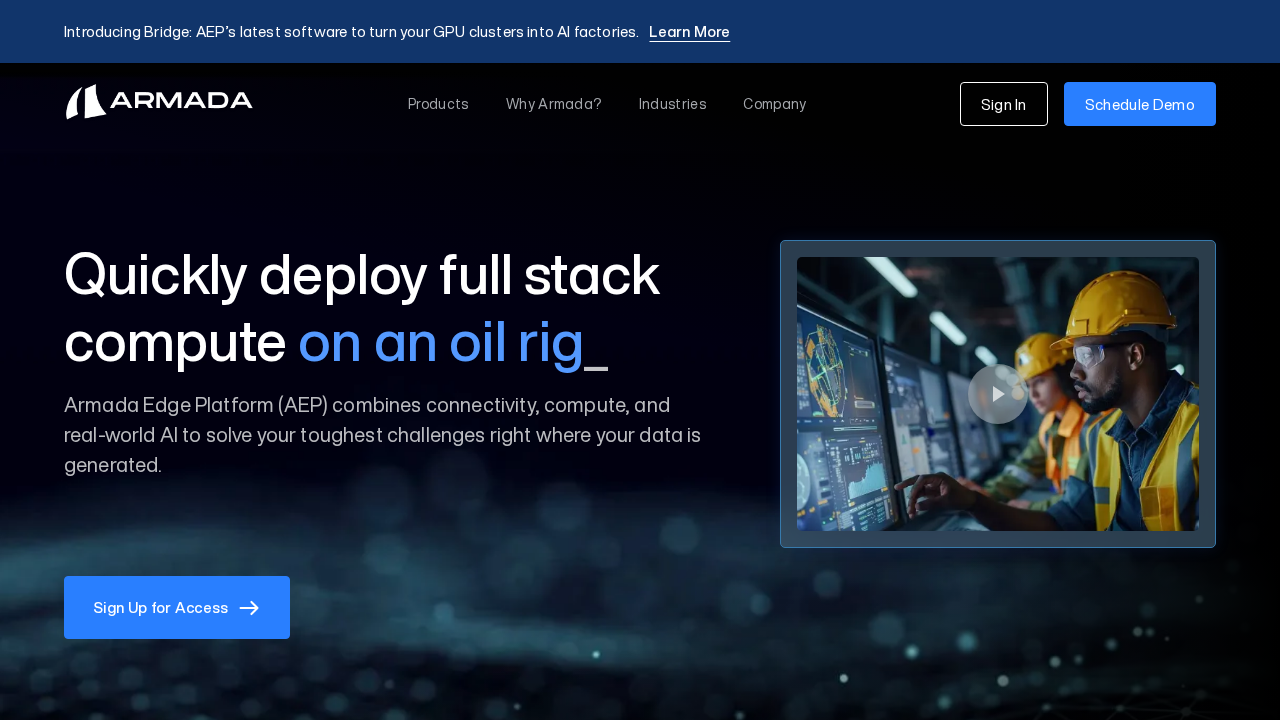Click the arrow icon in Sign Up button

click(249, 608)
